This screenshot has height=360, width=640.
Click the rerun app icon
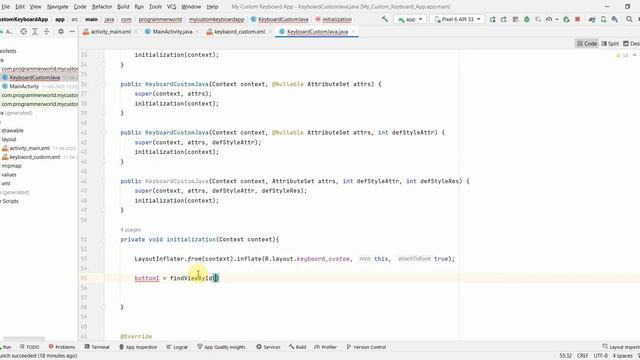click(x=493, y=19)
